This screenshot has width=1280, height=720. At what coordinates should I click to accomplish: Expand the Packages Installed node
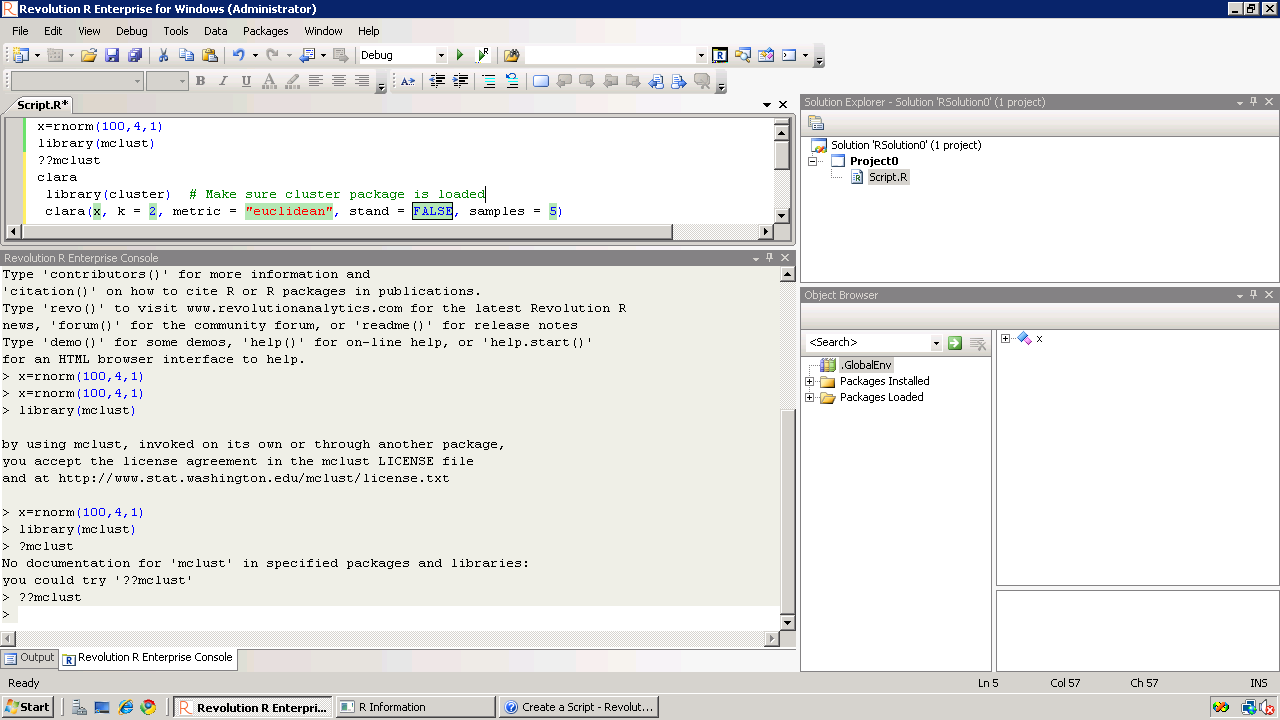pos(810,381)
